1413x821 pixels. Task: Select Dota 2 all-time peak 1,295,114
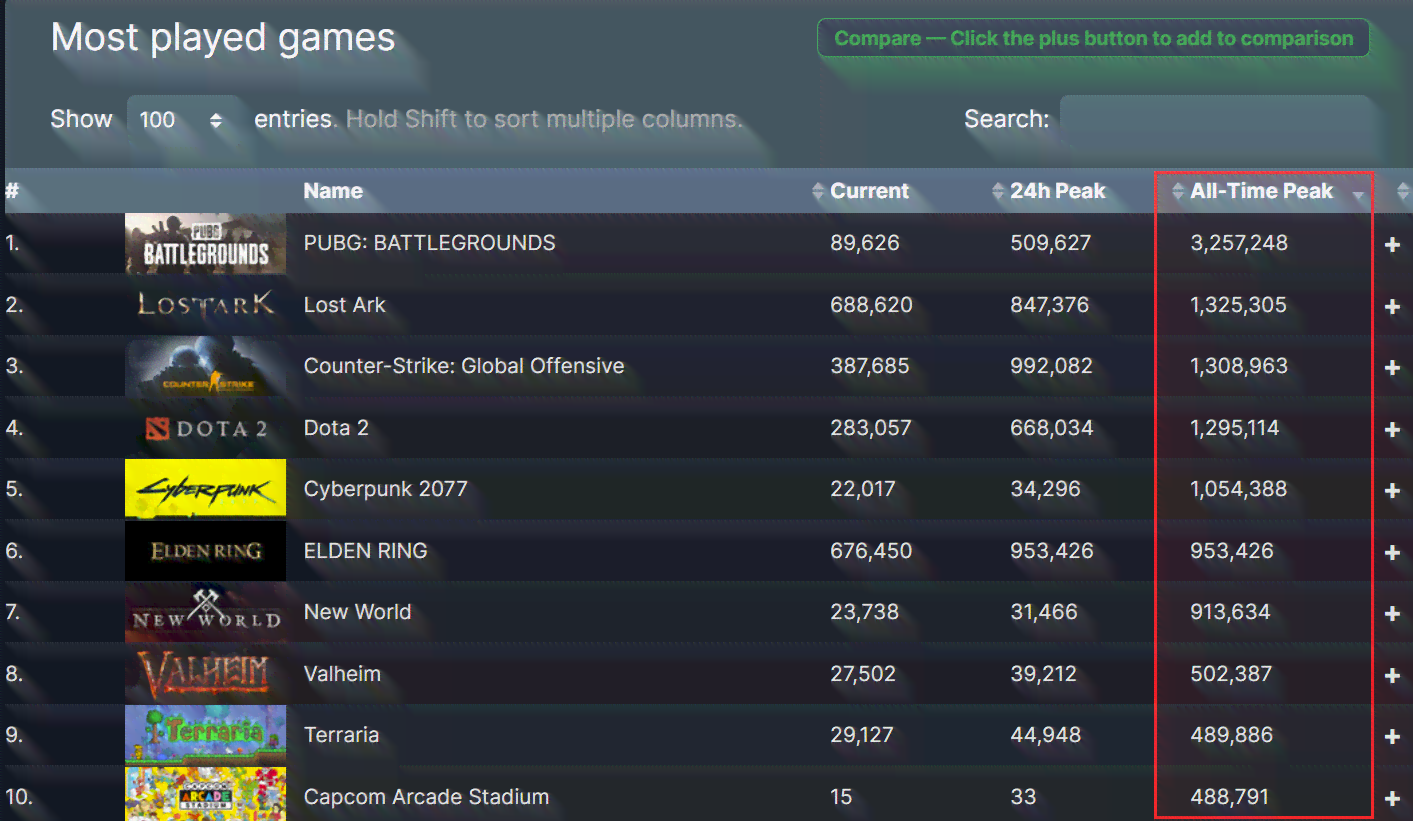[1235, 428]
